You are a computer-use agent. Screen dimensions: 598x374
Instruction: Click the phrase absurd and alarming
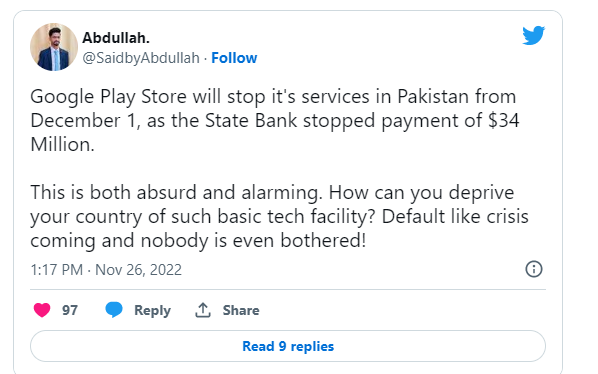(x=227, y=193)
